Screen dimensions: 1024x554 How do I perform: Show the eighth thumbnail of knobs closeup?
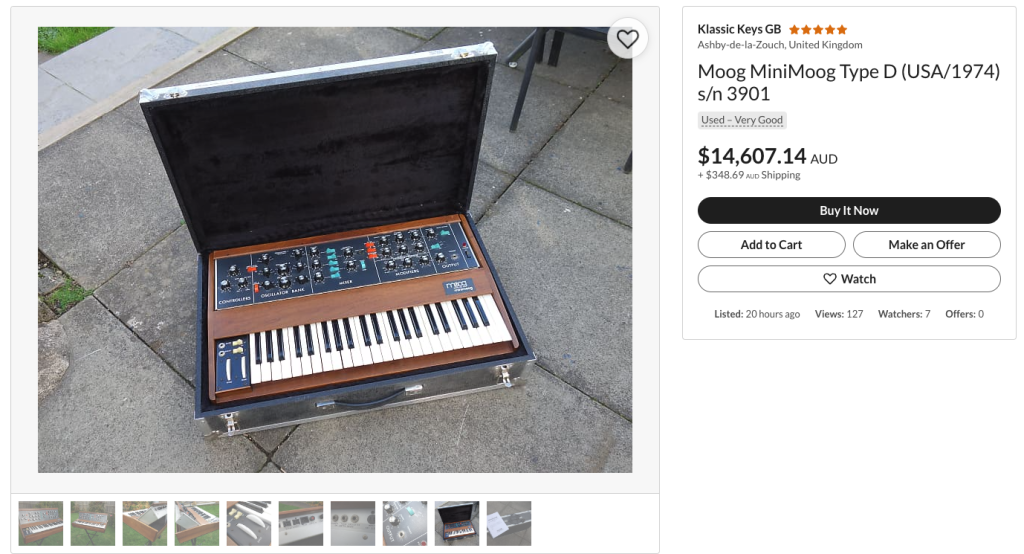coord(405,523)
